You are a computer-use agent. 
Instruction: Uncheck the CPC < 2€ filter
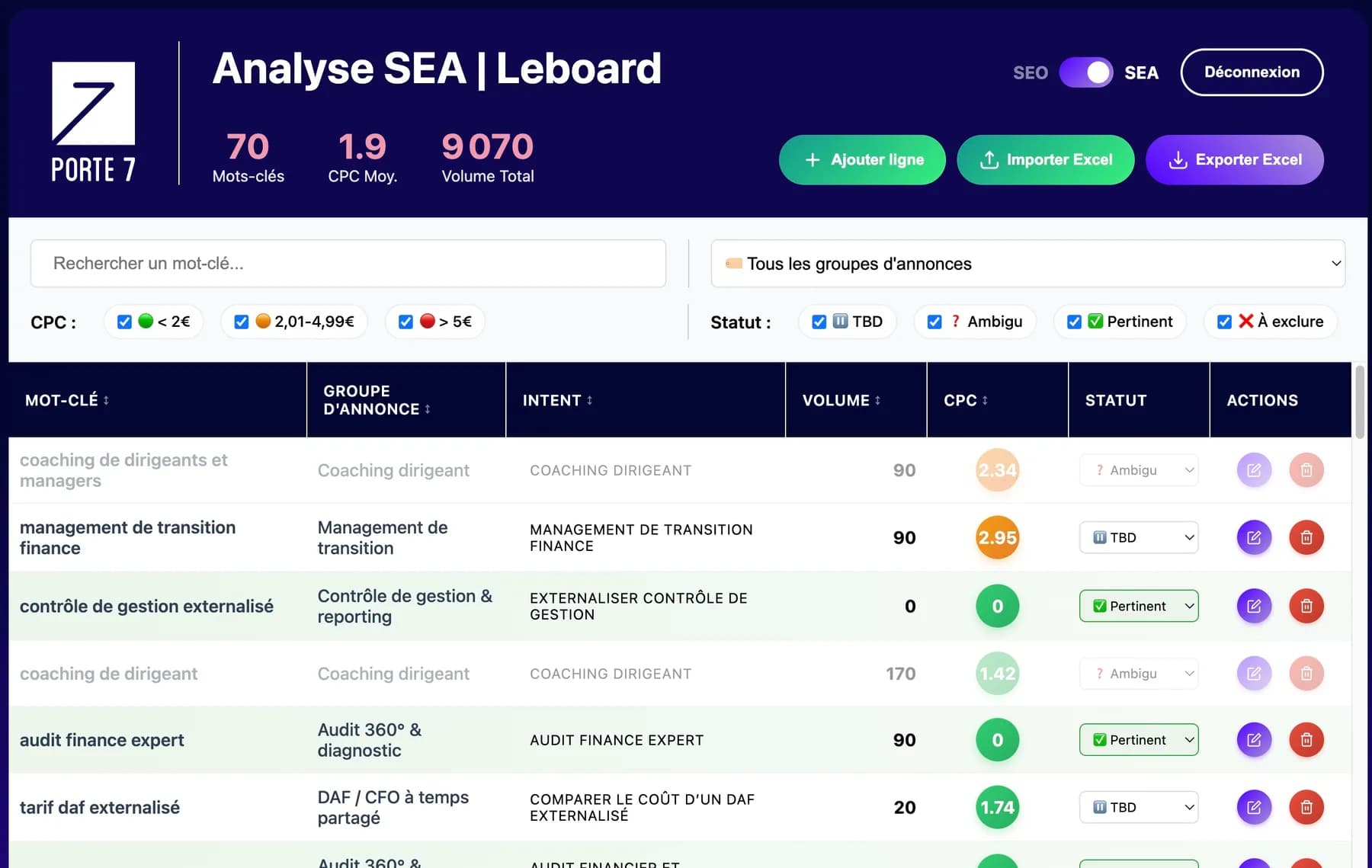pyautogui.click(x=124, y=322)
